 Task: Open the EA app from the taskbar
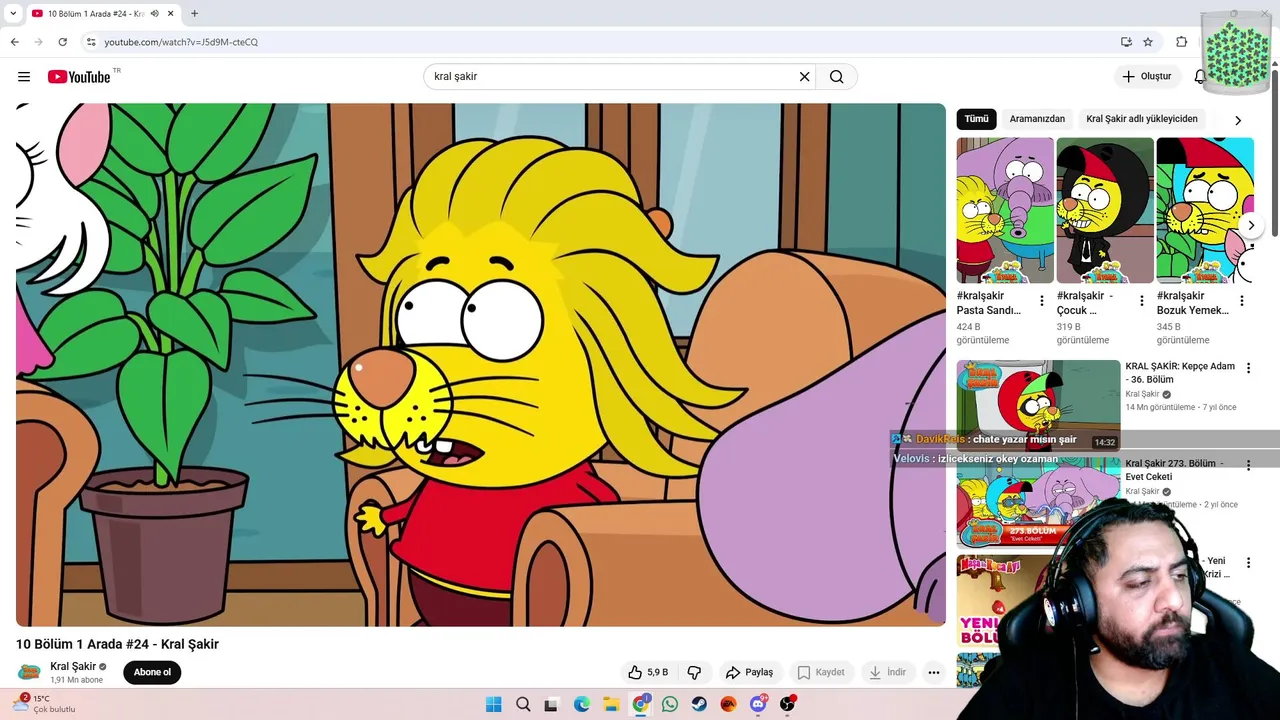729,704
